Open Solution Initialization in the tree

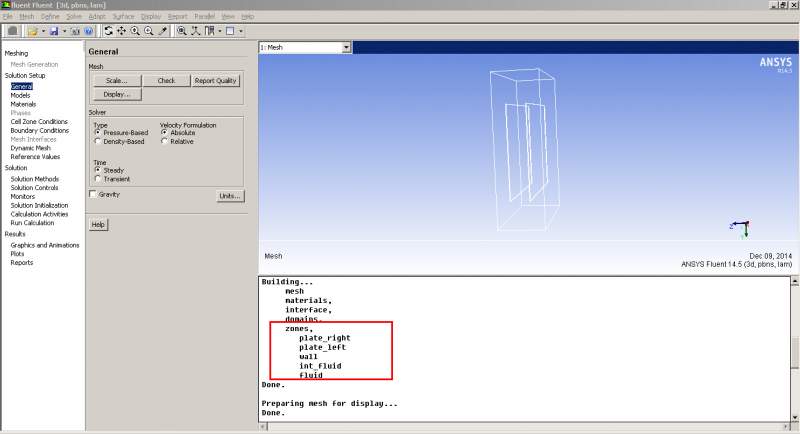coord(39,205)
